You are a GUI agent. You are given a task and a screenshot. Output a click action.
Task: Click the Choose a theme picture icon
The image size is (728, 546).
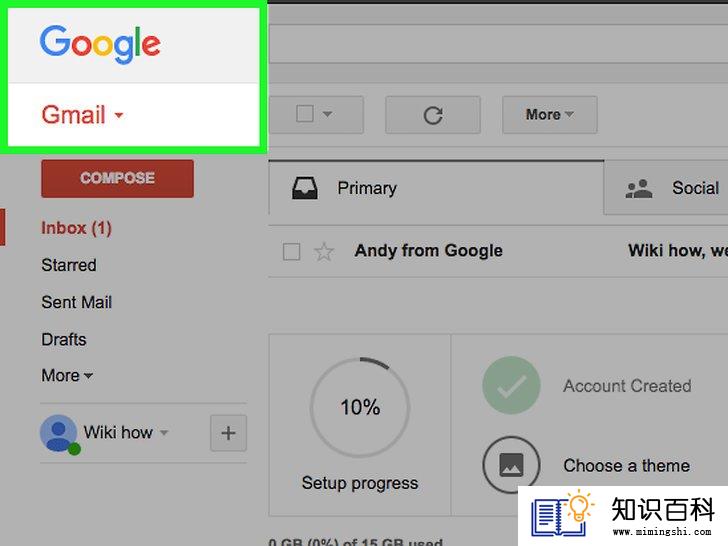point(511,465)
